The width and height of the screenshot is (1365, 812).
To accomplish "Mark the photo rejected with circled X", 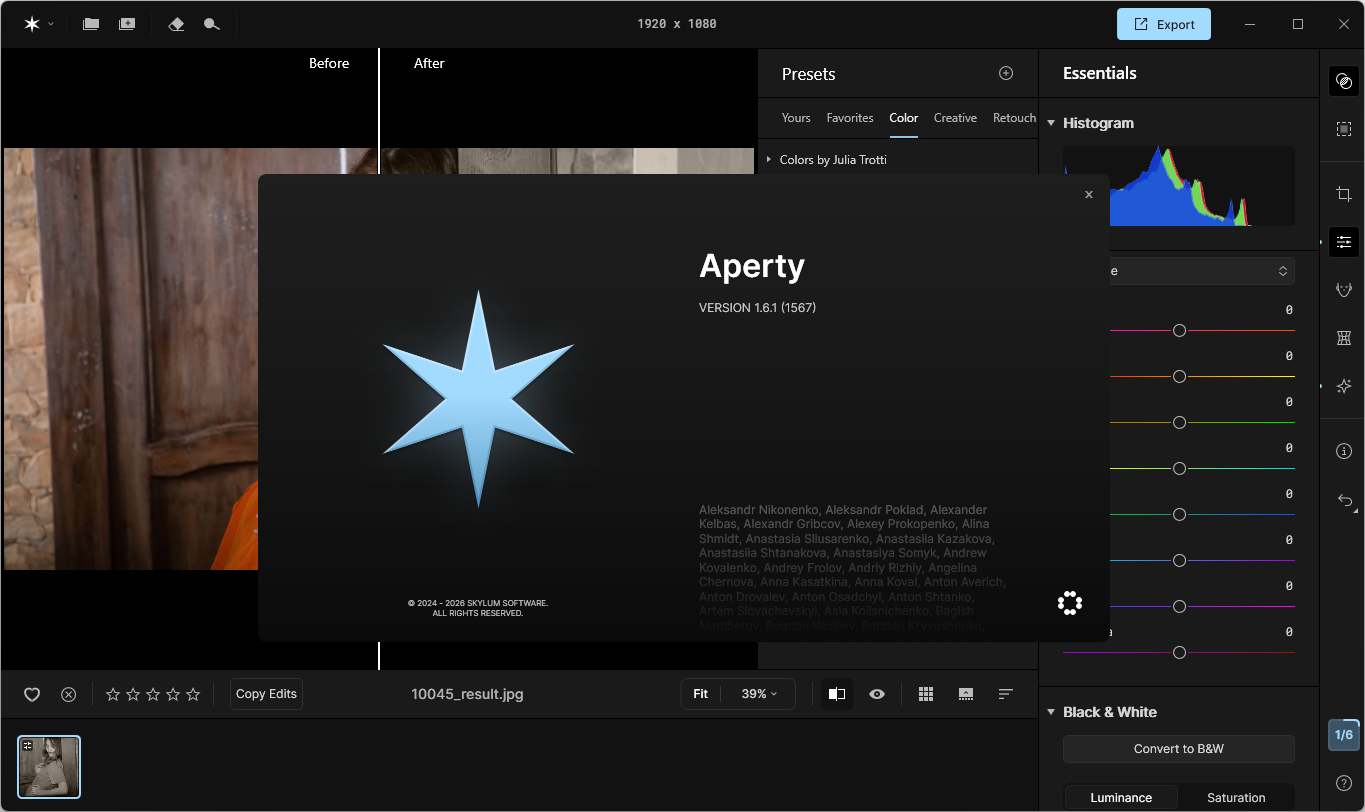I will point(68,694).
